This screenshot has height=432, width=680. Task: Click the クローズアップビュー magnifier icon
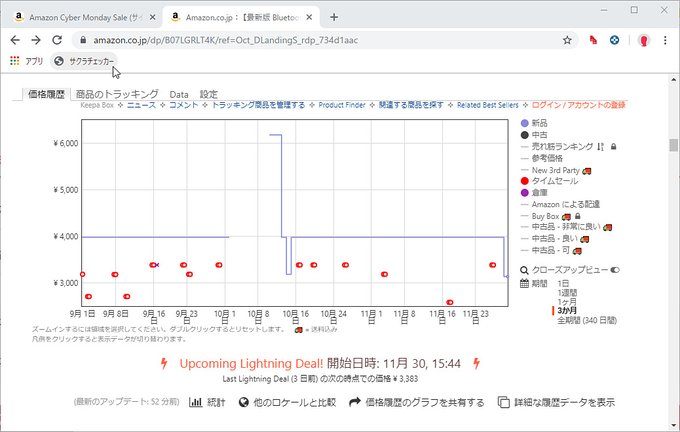524,270
